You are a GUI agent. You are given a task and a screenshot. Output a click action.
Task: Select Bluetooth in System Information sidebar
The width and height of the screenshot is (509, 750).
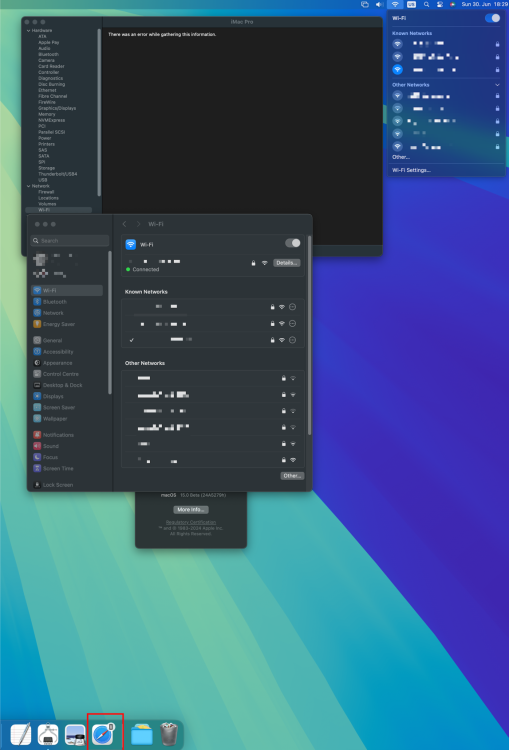coord(49,55)
